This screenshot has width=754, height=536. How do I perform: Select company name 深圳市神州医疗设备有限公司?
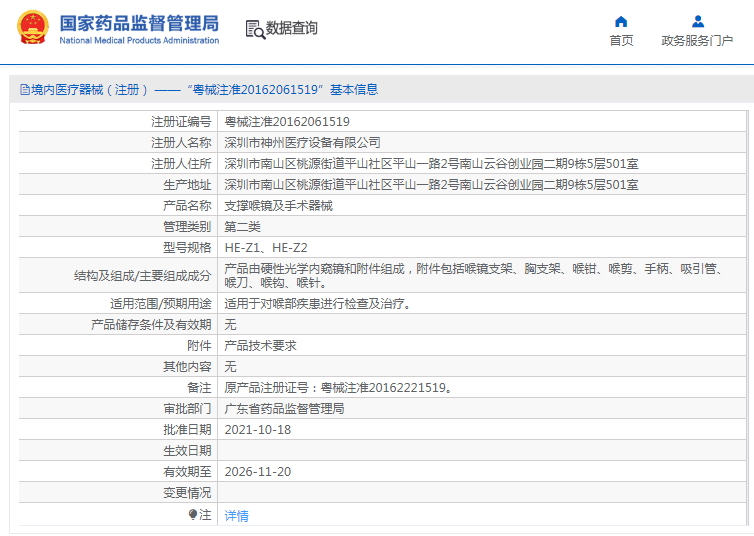pyautogui.click(x=302, y=143)
